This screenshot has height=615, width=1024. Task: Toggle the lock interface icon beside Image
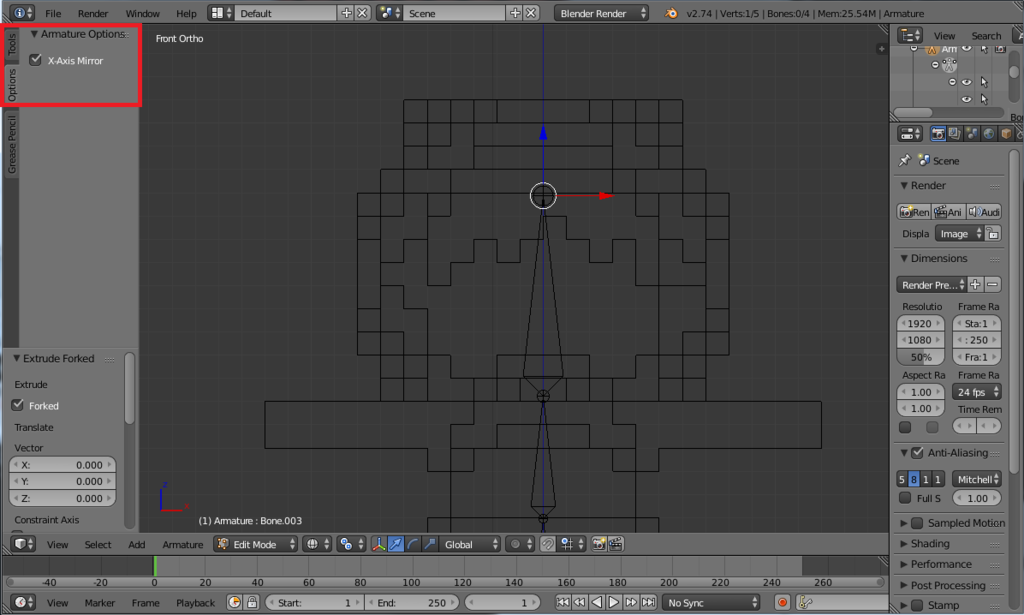tap(993, 233)
